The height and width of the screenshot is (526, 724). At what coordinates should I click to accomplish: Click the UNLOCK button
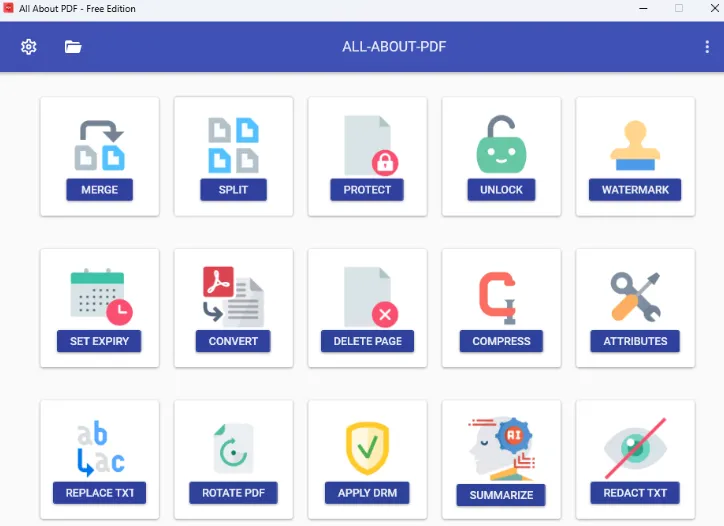(501, 190)
